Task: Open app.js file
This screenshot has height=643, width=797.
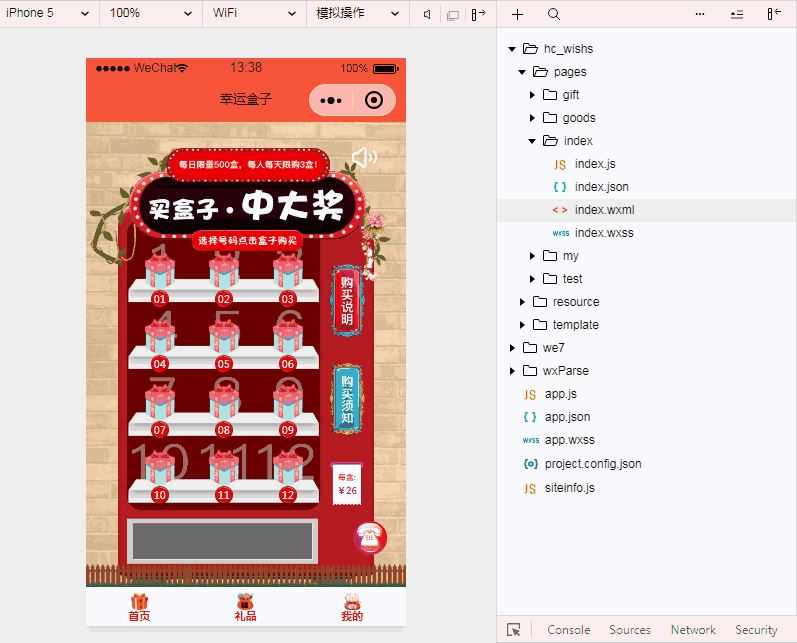Action: 550,394
